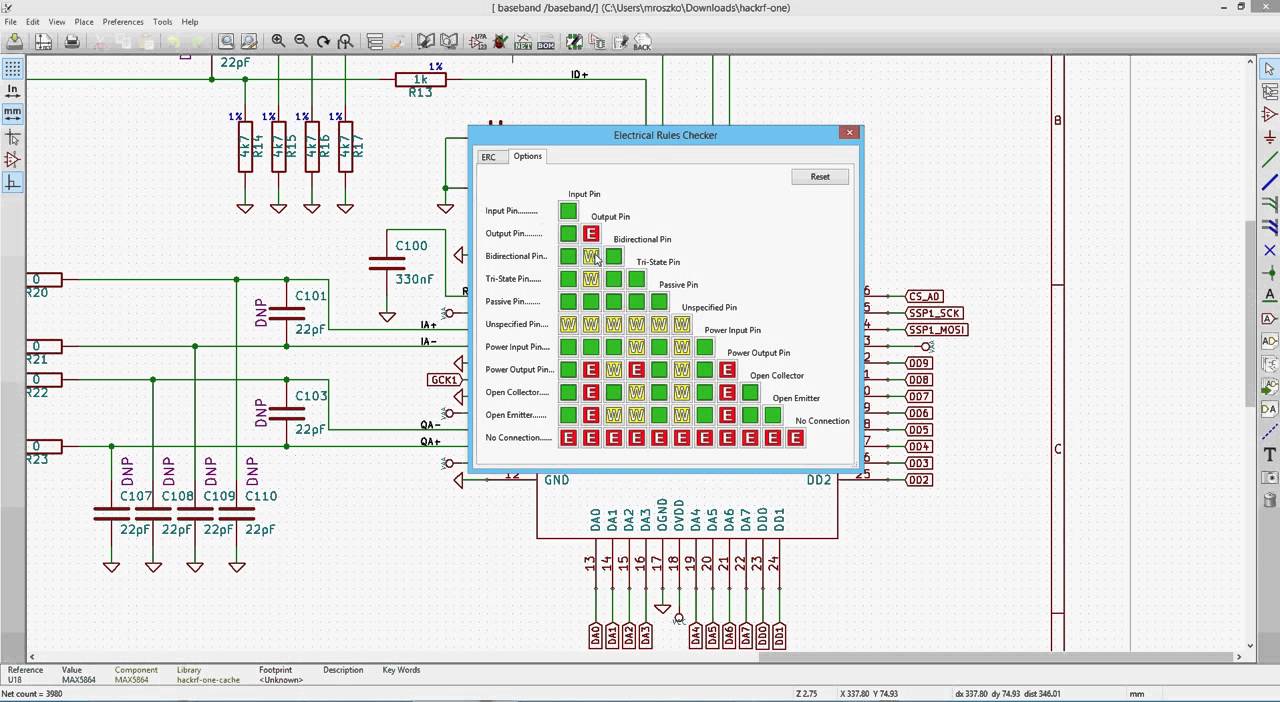
Task: Select the Place wire tool
Action: coord(1267,157)
